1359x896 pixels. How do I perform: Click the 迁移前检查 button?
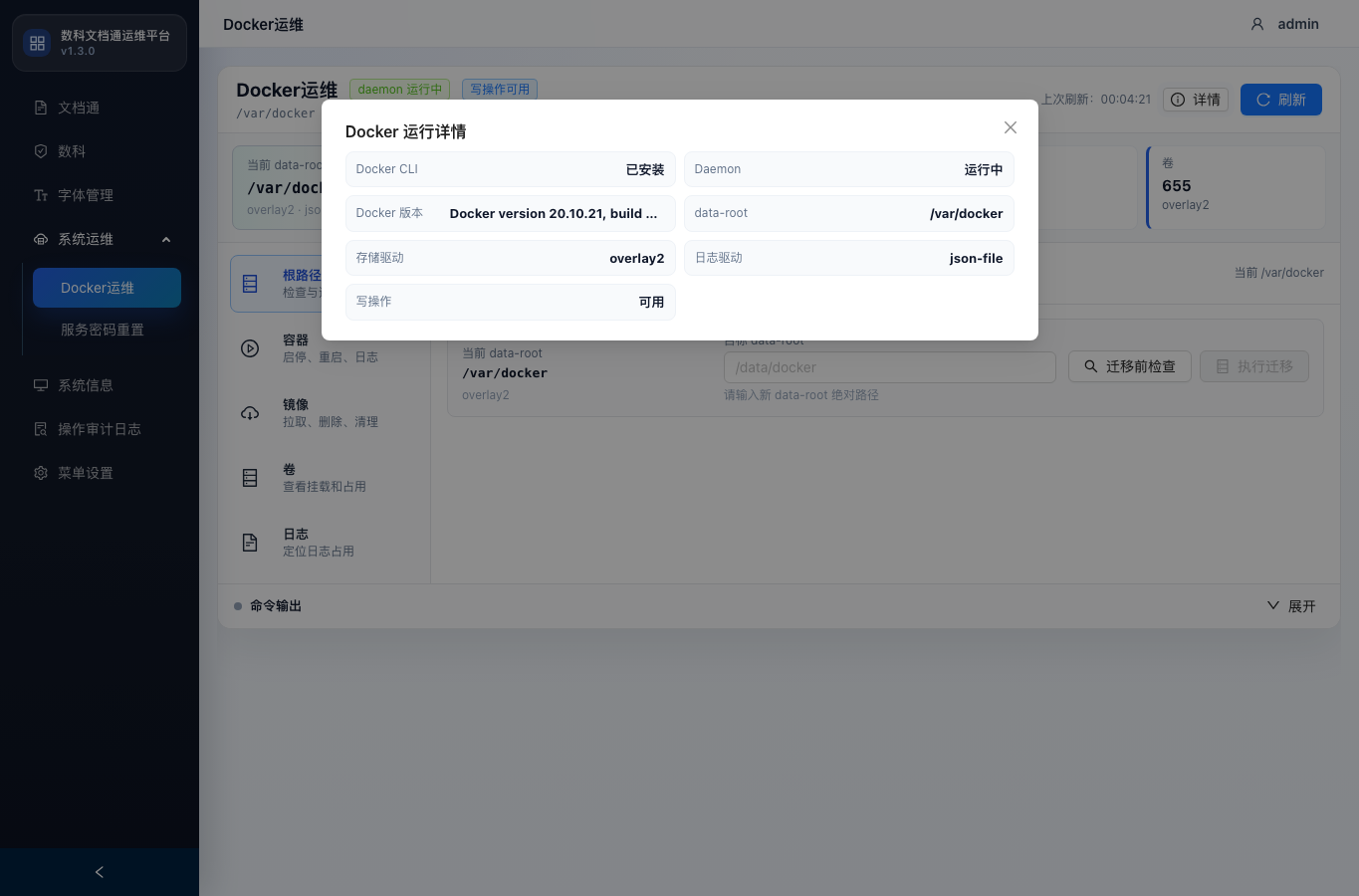1130,366
